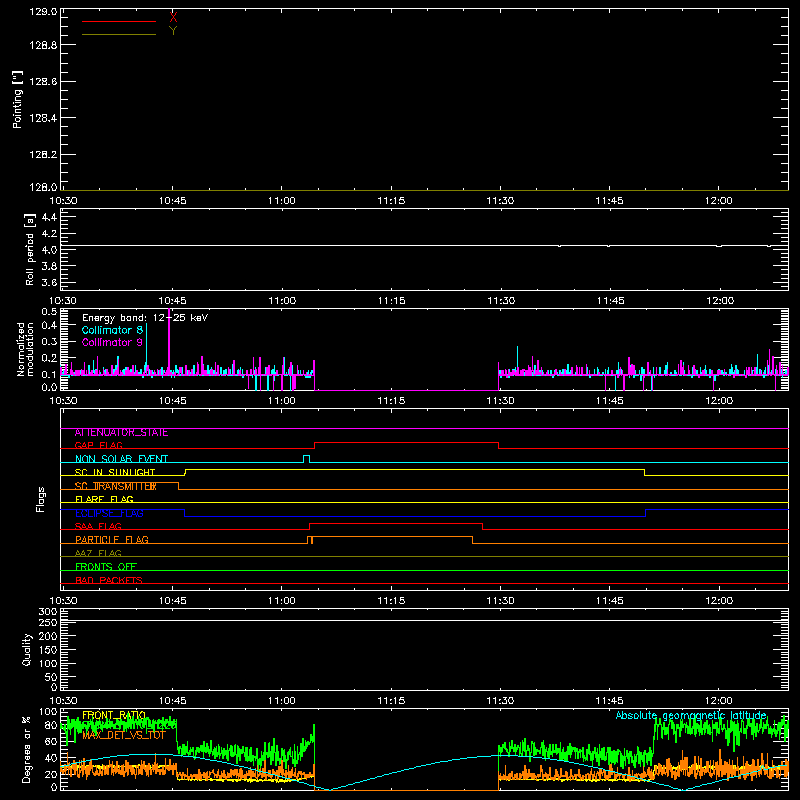Click the SC_TRANSMITTER flag label
The height and width of the screenshot is (800, 800).
[115, 486]
